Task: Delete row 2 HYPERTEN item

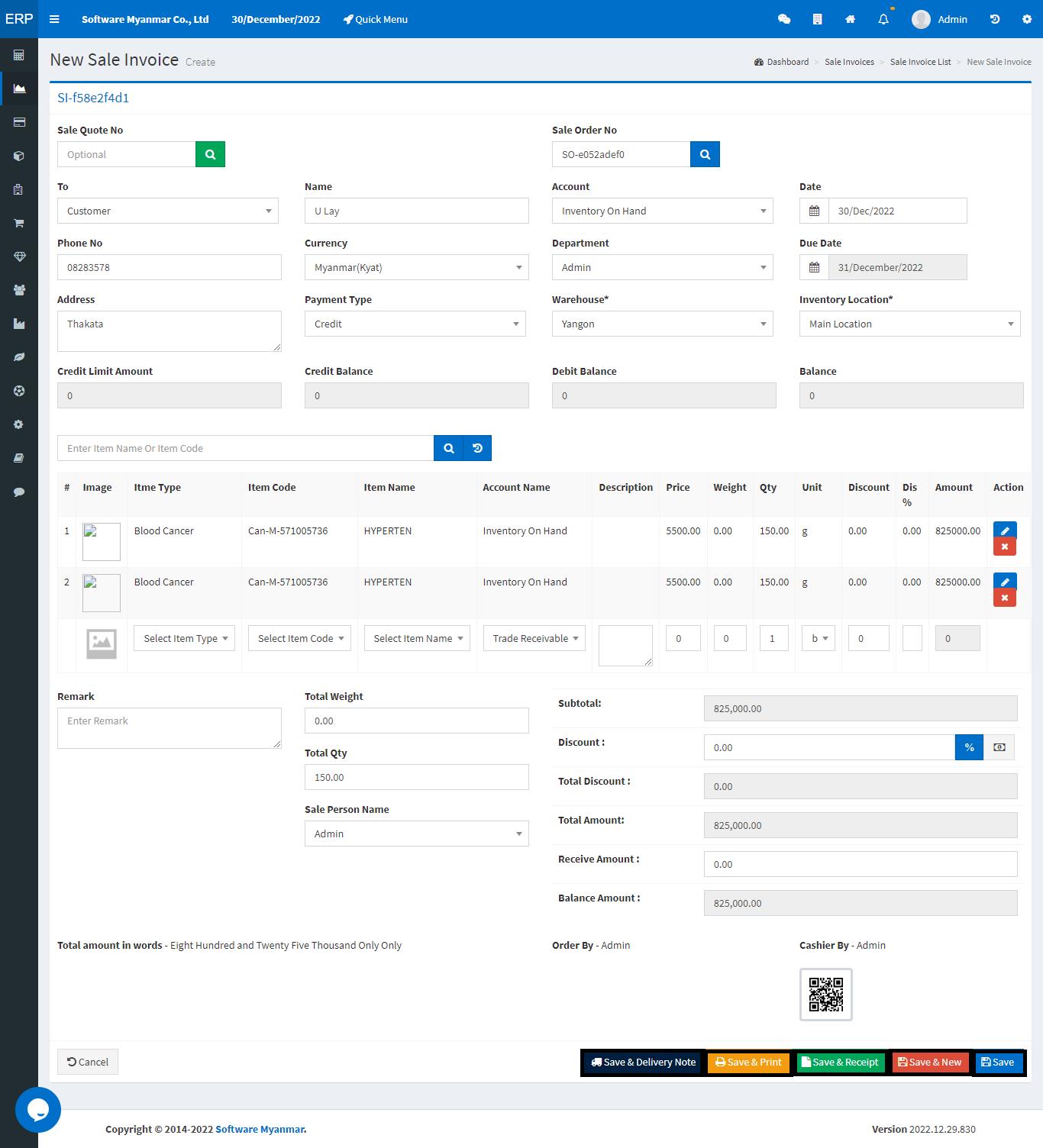Action: [1005, 598]
